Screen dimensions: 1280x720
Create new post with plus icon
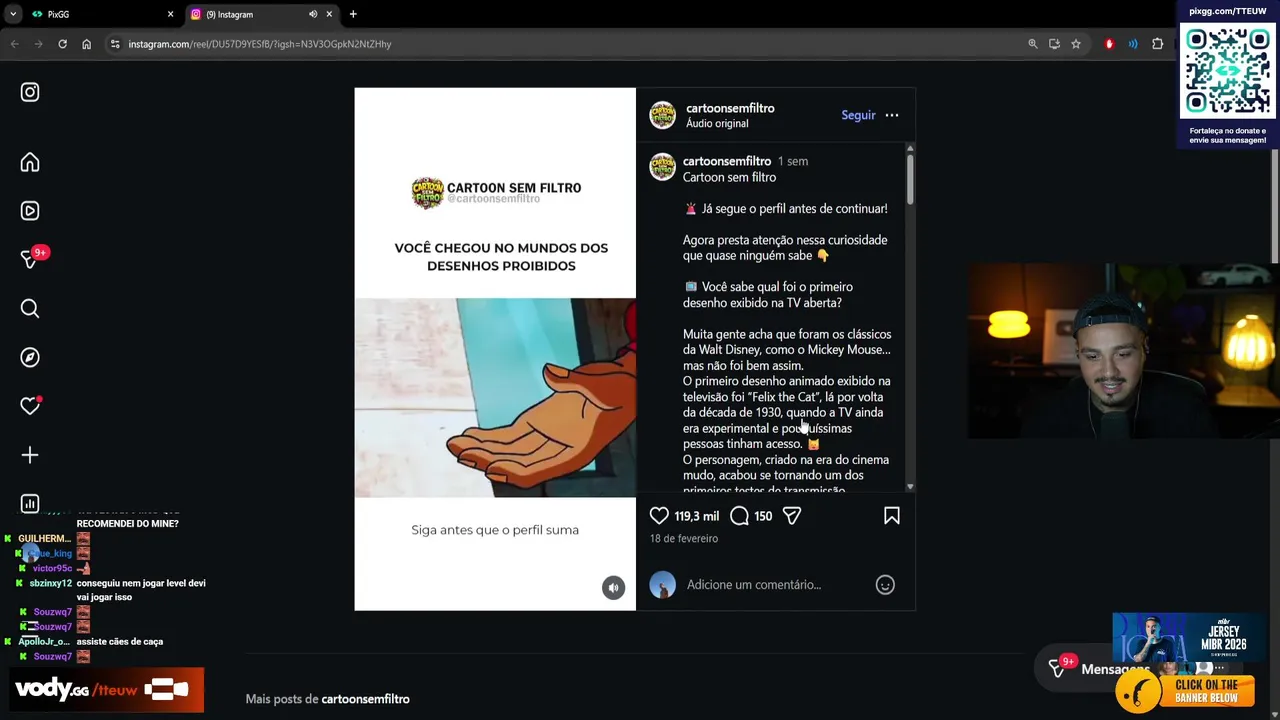pos(30,455)
